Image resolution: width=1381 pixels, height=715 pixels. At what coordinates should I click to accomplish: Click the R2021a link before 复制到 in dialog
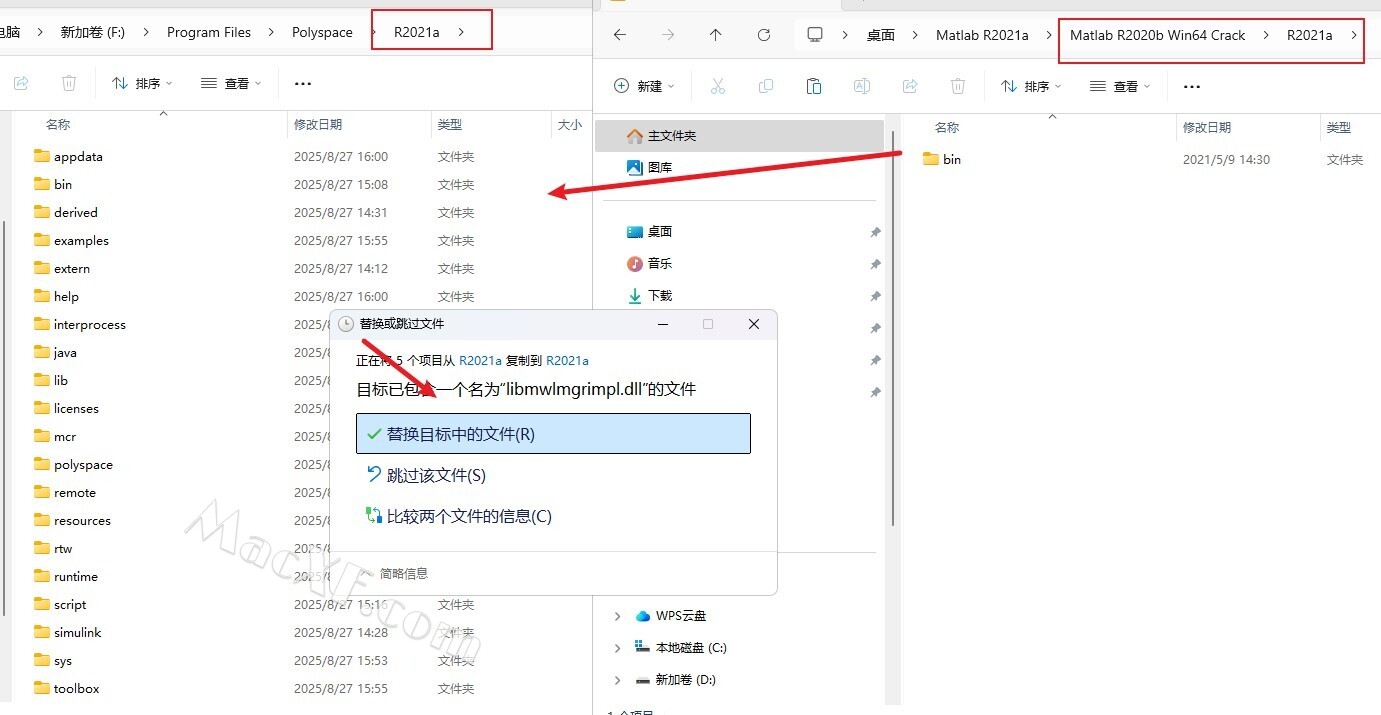pyautogui.click(x=480, y=360)
